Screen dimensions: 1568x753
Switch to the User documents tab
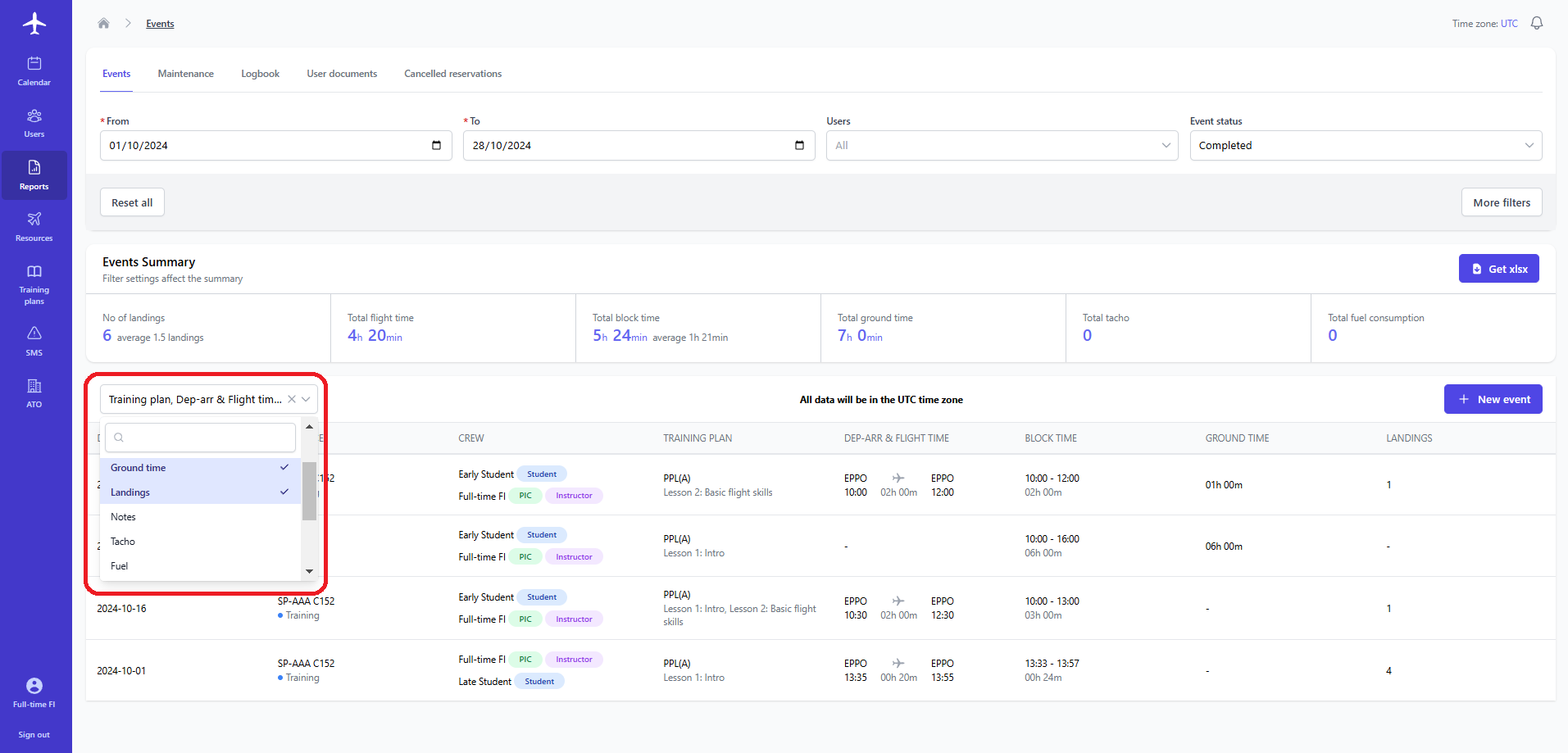342,74
